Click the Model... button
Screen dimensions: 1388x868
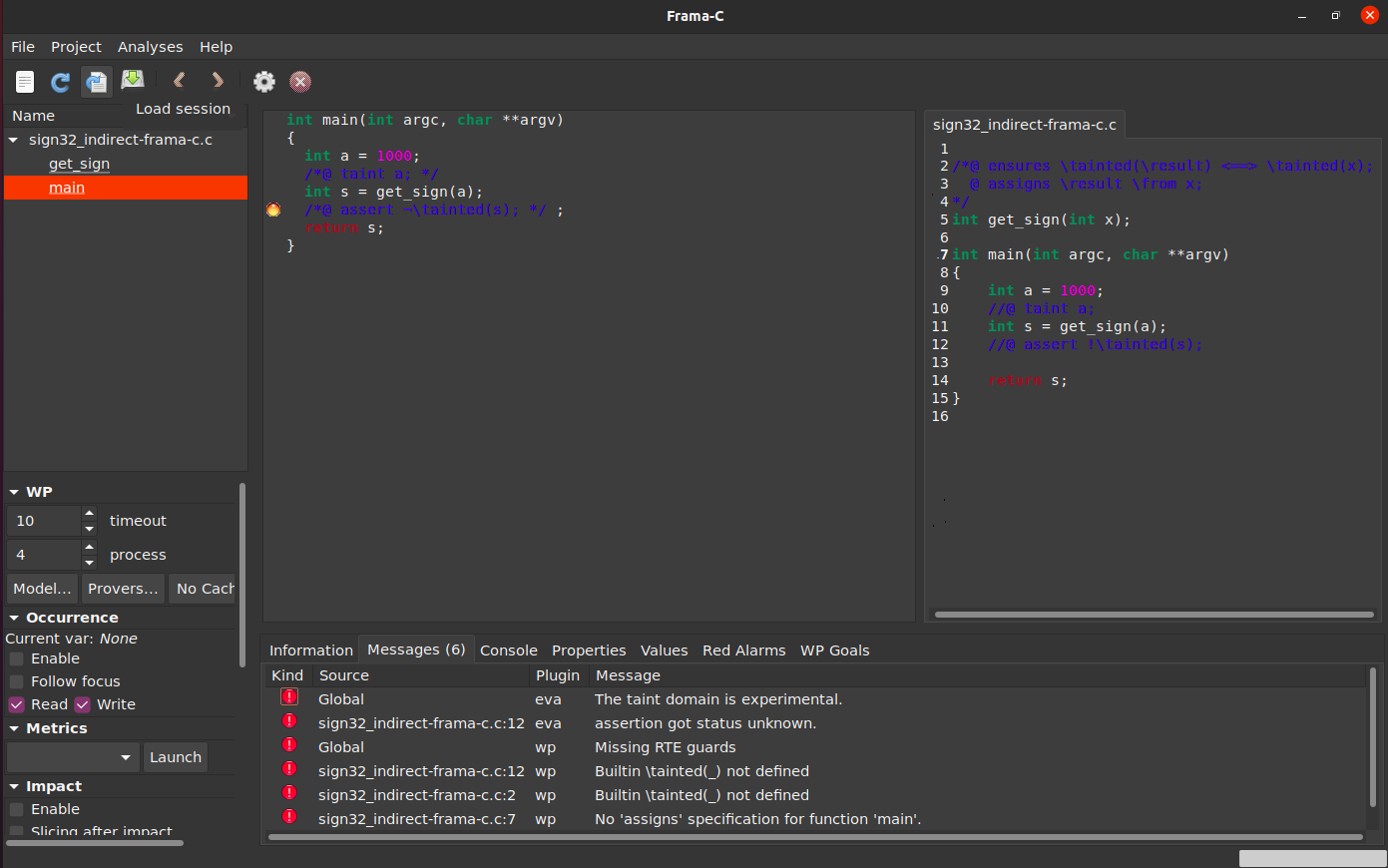[42, 589]
